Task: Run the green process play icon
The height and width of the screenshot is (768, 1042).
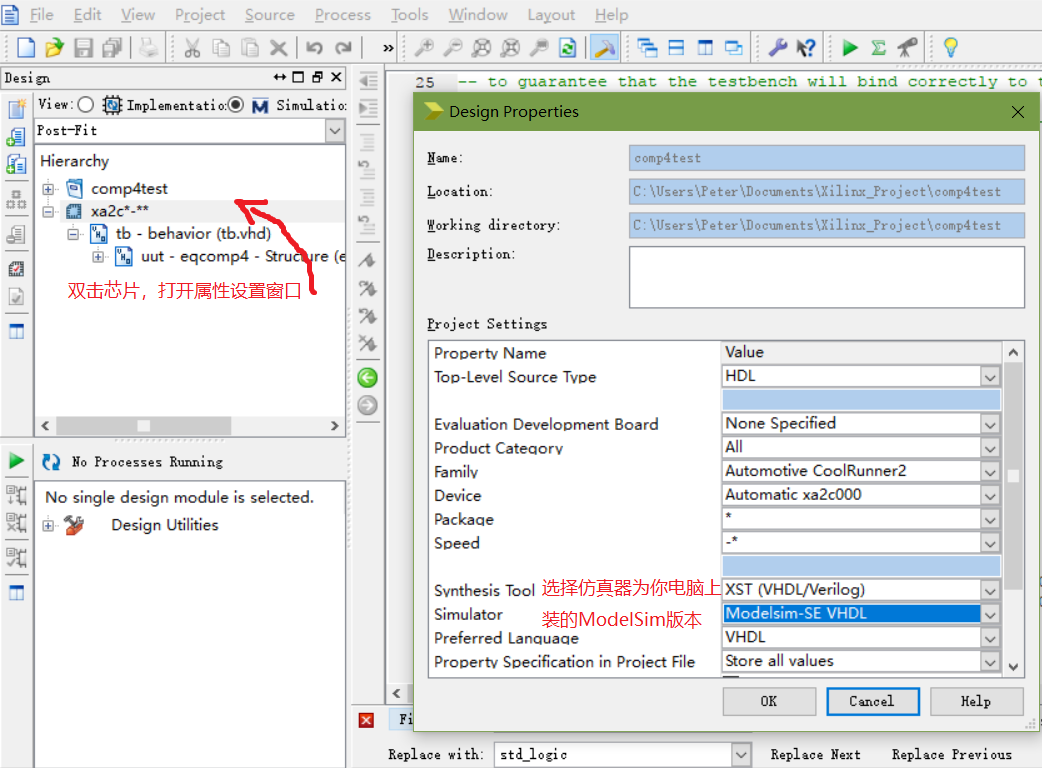Action: point(850,47)
